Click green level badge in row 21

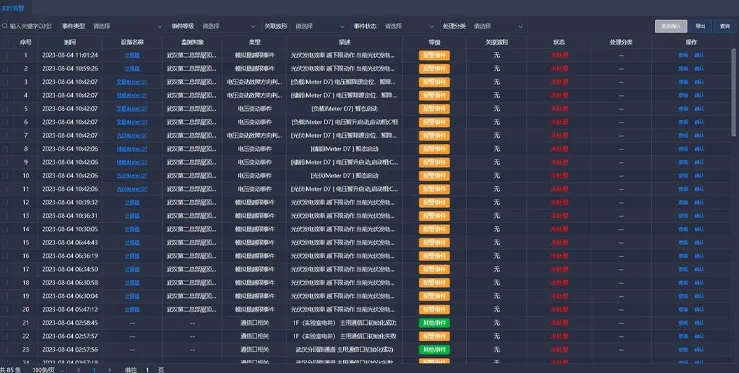(434, 323)
